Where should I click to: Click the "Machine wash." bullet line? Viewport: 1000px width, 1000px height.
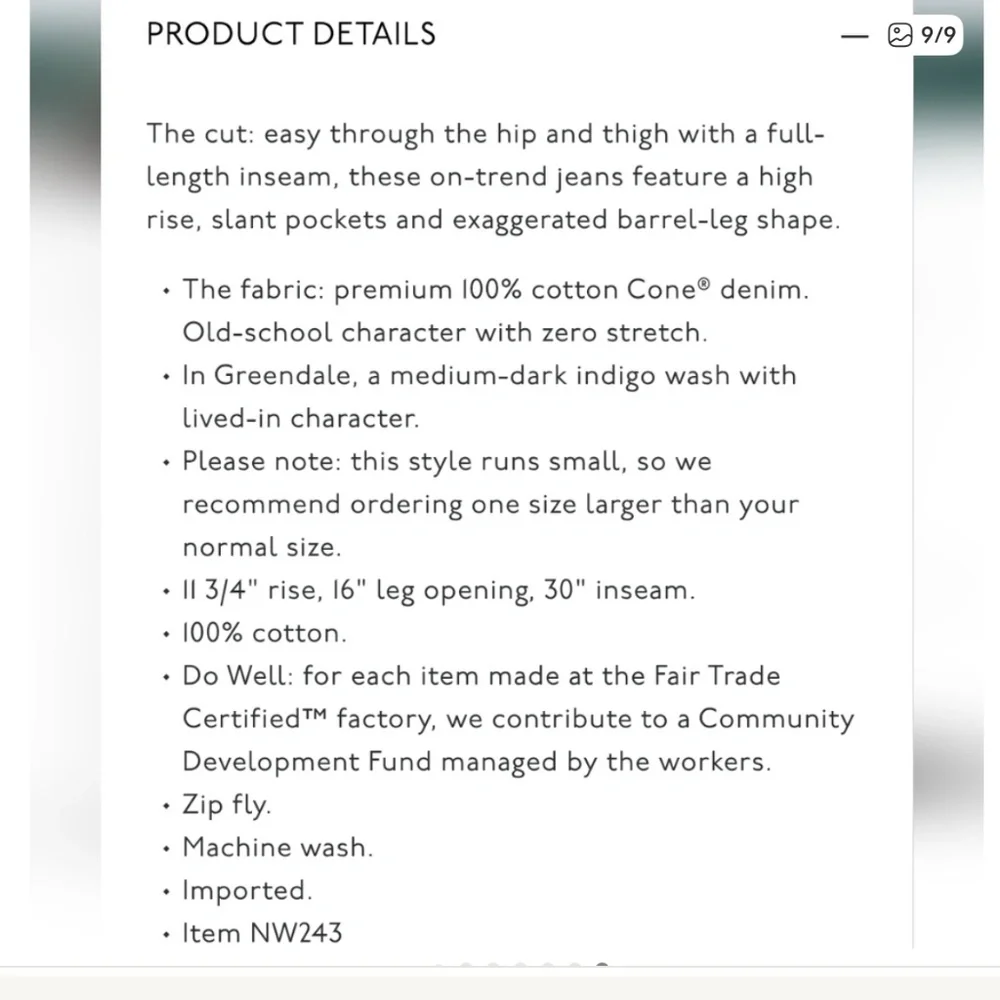coord(277,848)
